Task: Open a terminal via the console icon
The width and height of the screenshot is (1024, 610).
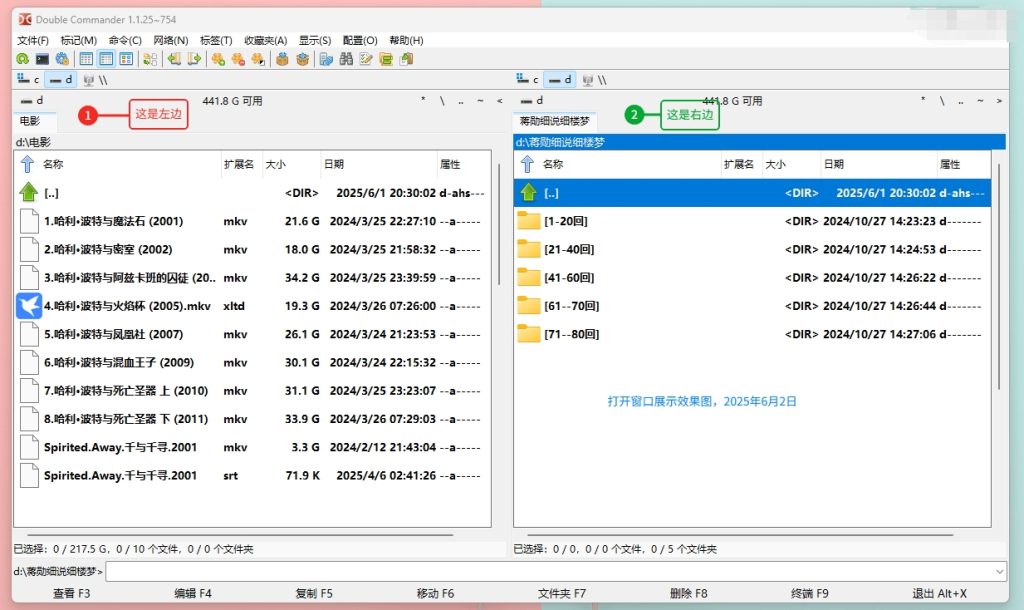Action: point(43,59)
